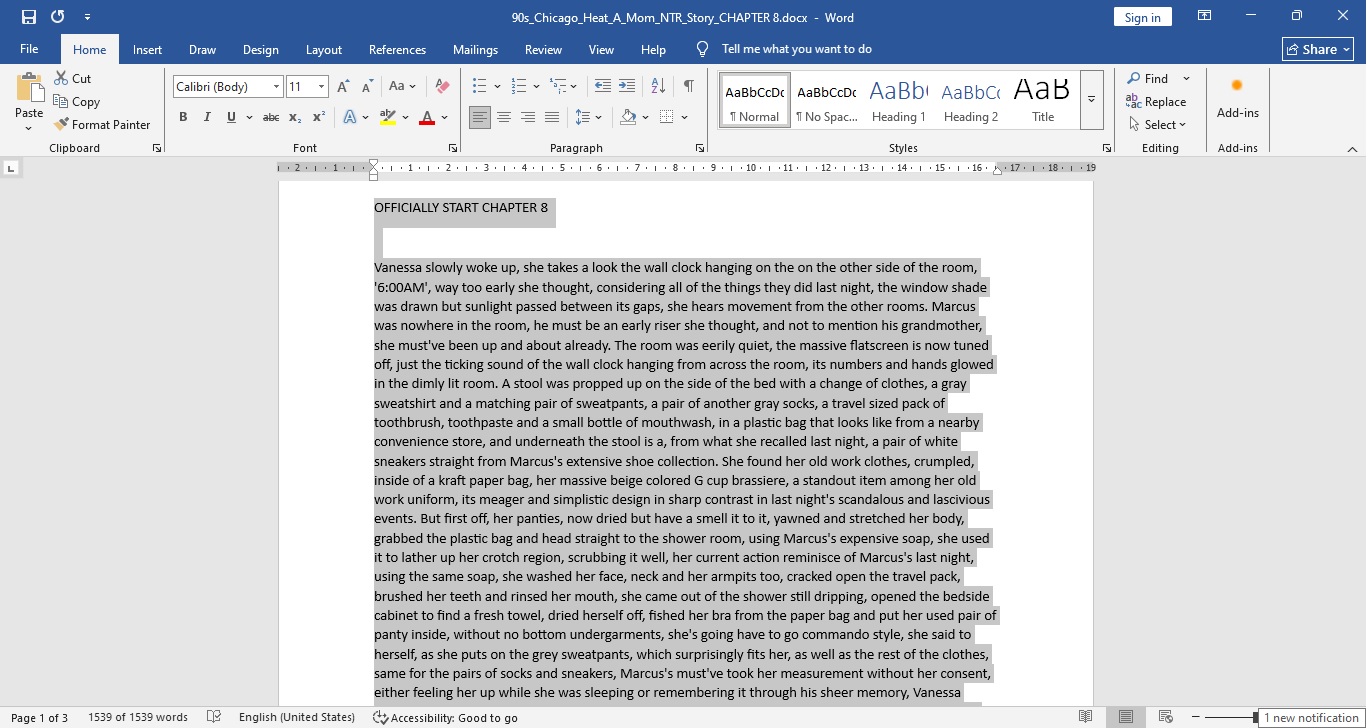
Task: Switch to the Mailings tab
Action: 476,50
